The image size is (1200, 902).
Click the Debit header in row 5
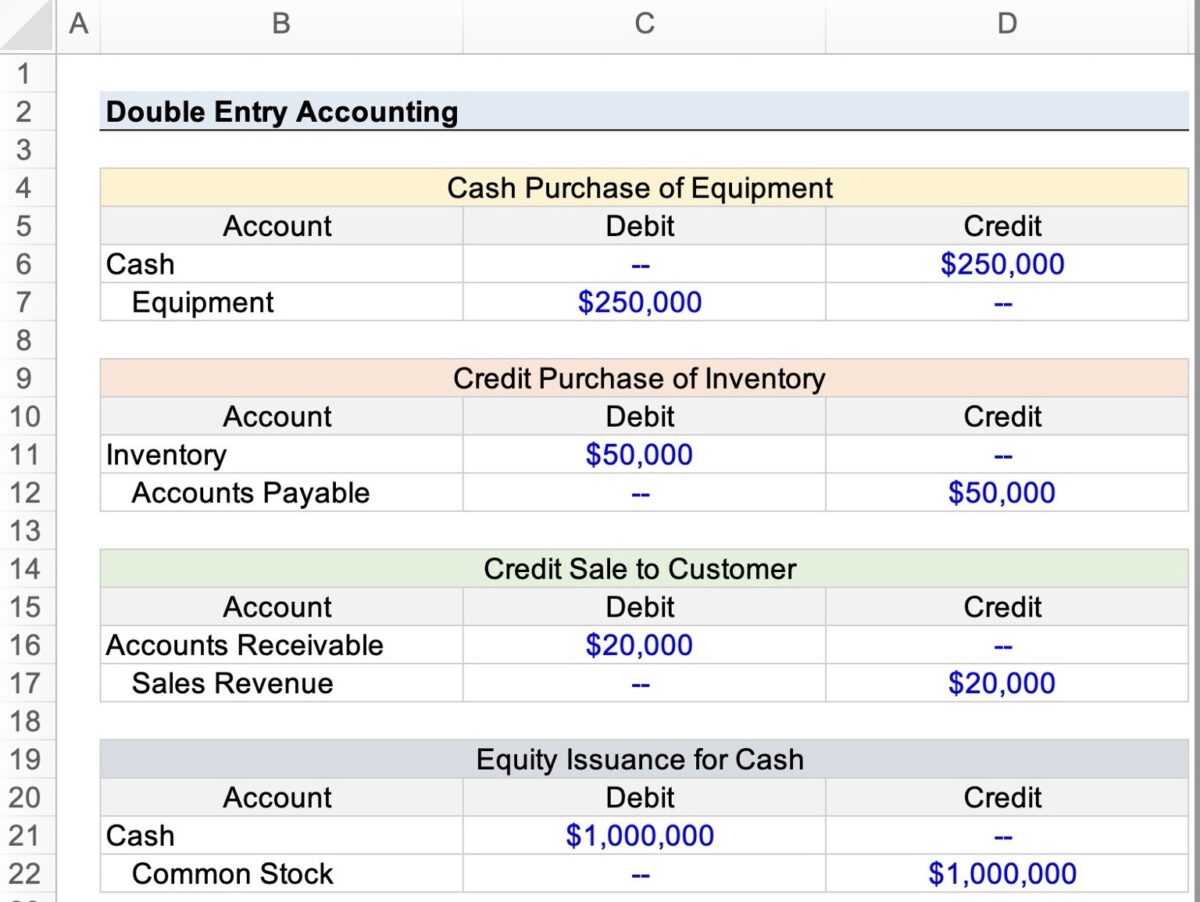(x=644, y=226)
